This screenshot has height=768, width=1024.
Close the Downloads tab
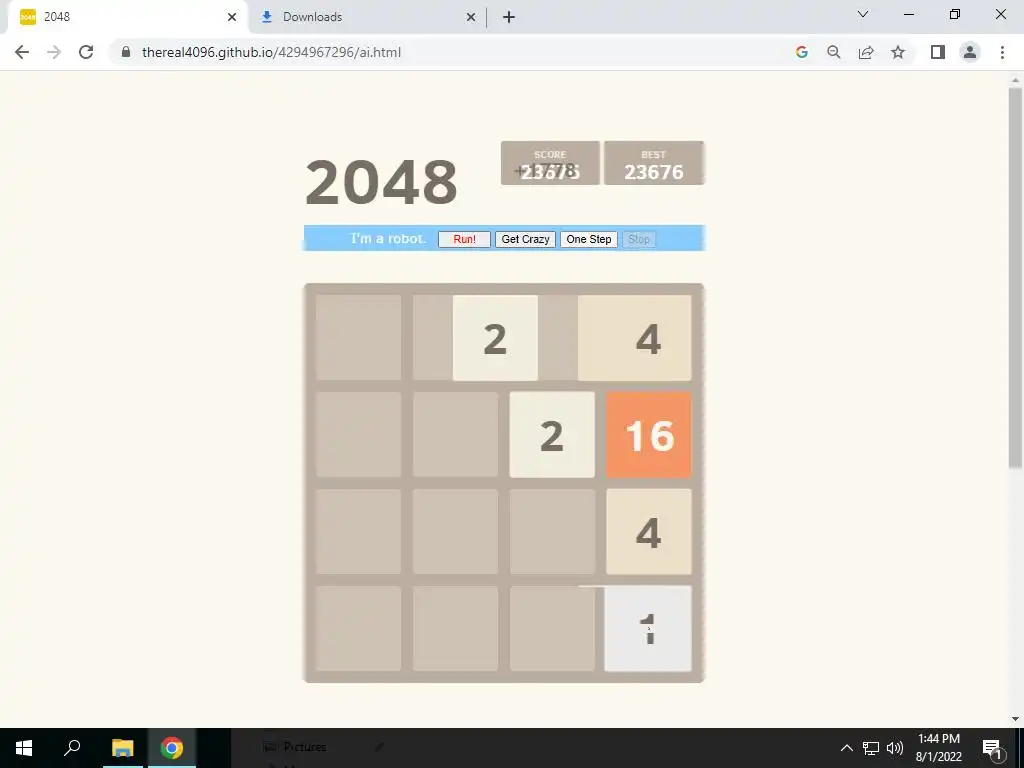point(471,17)
